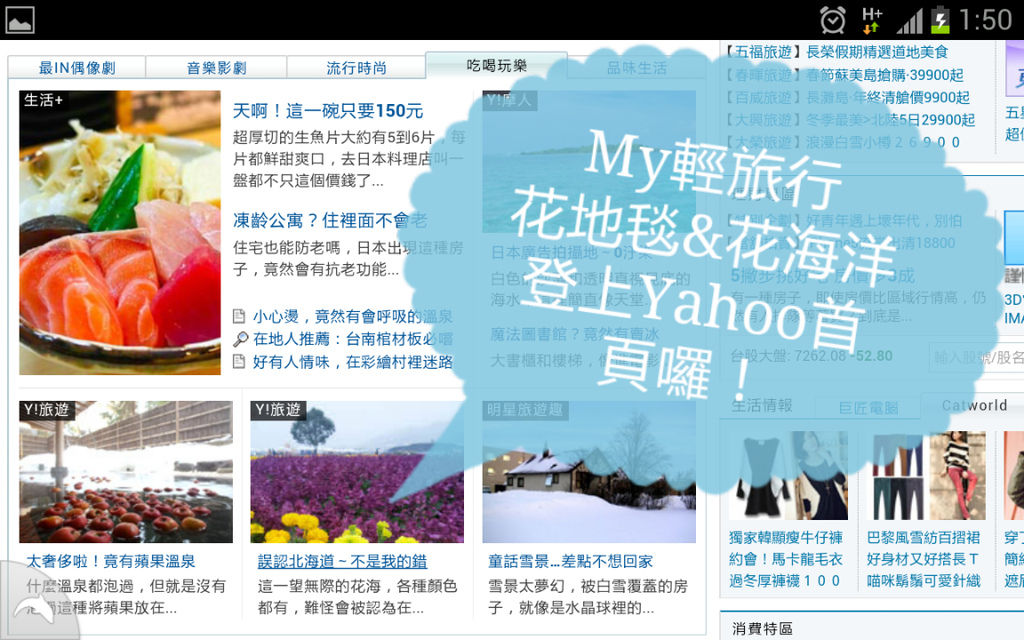Switch to the 流行時尚 tab
Image resolution: width=1024 pixels, height=640 pixels.
coord(357,68)
